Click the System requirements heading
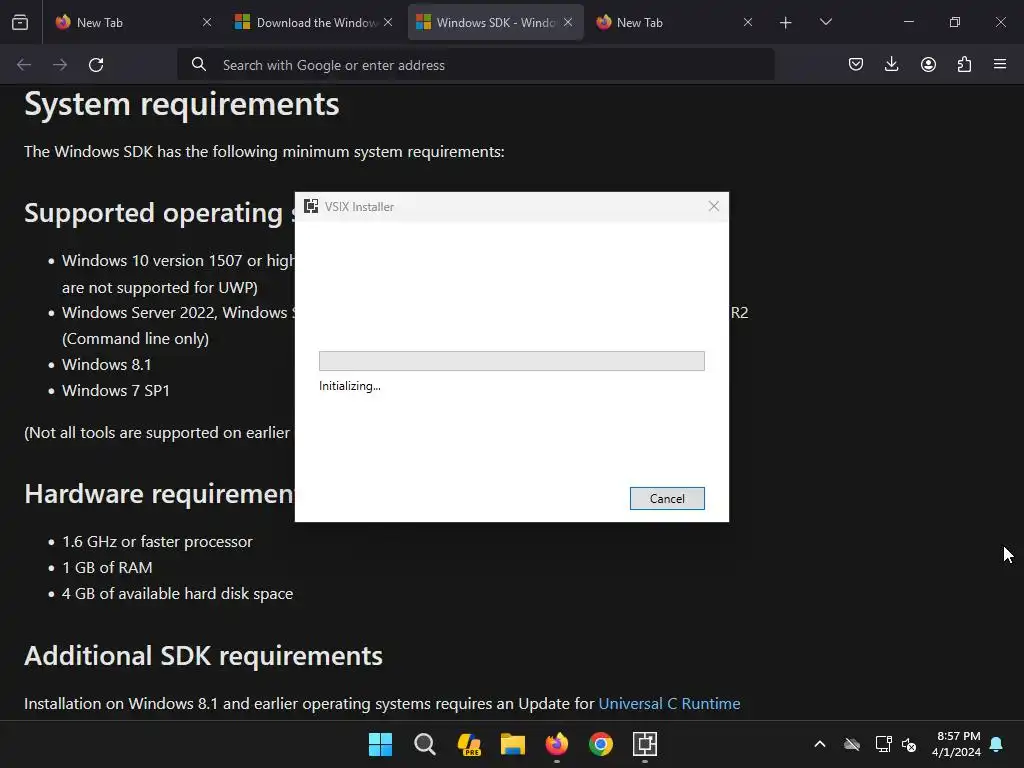The height and width of the screenshot is (768, 1024). [182, 104]
